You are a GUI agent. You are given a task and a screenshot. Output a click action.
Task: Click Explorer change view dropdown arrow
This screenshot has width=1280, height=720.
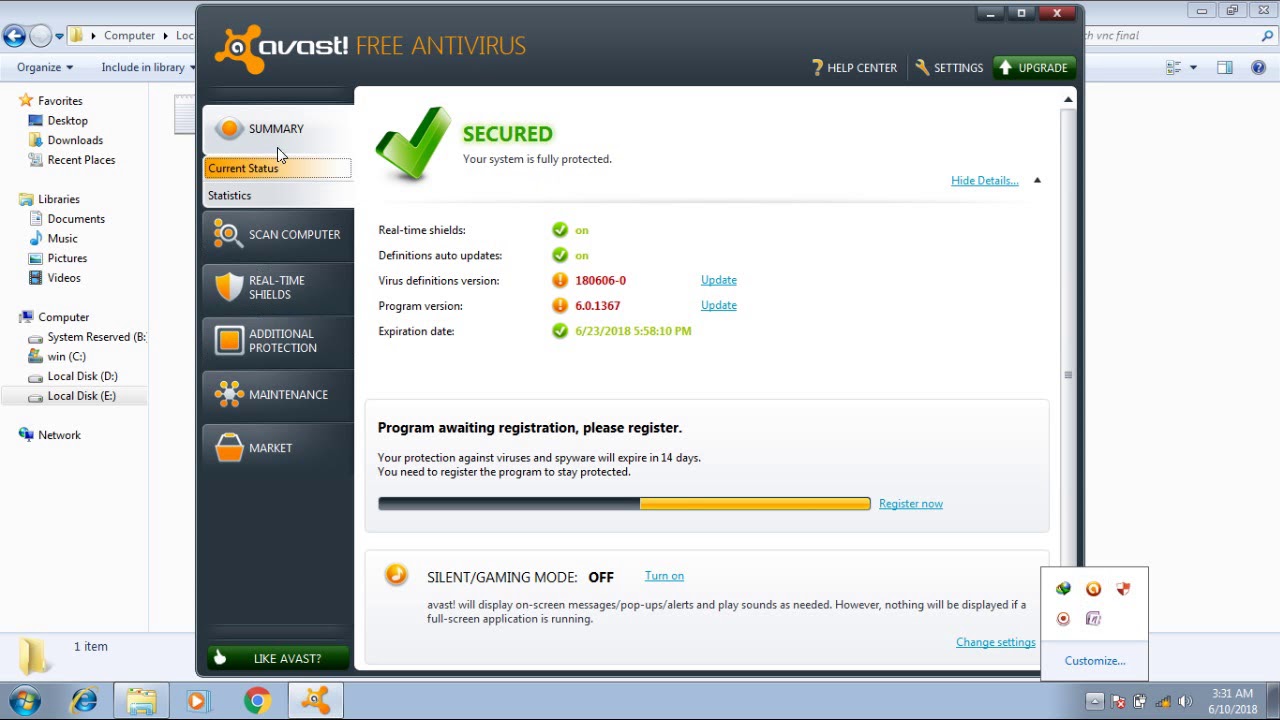[x=1193, y=67]
